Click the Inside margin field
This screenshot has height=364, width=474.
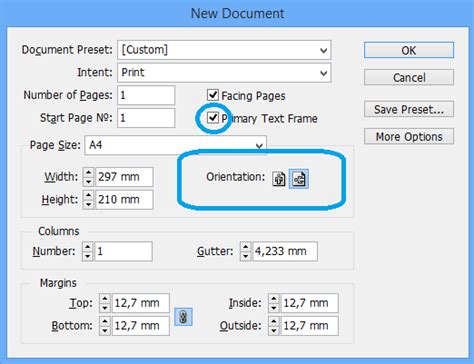pyautogui.click(x=310, y=303)
